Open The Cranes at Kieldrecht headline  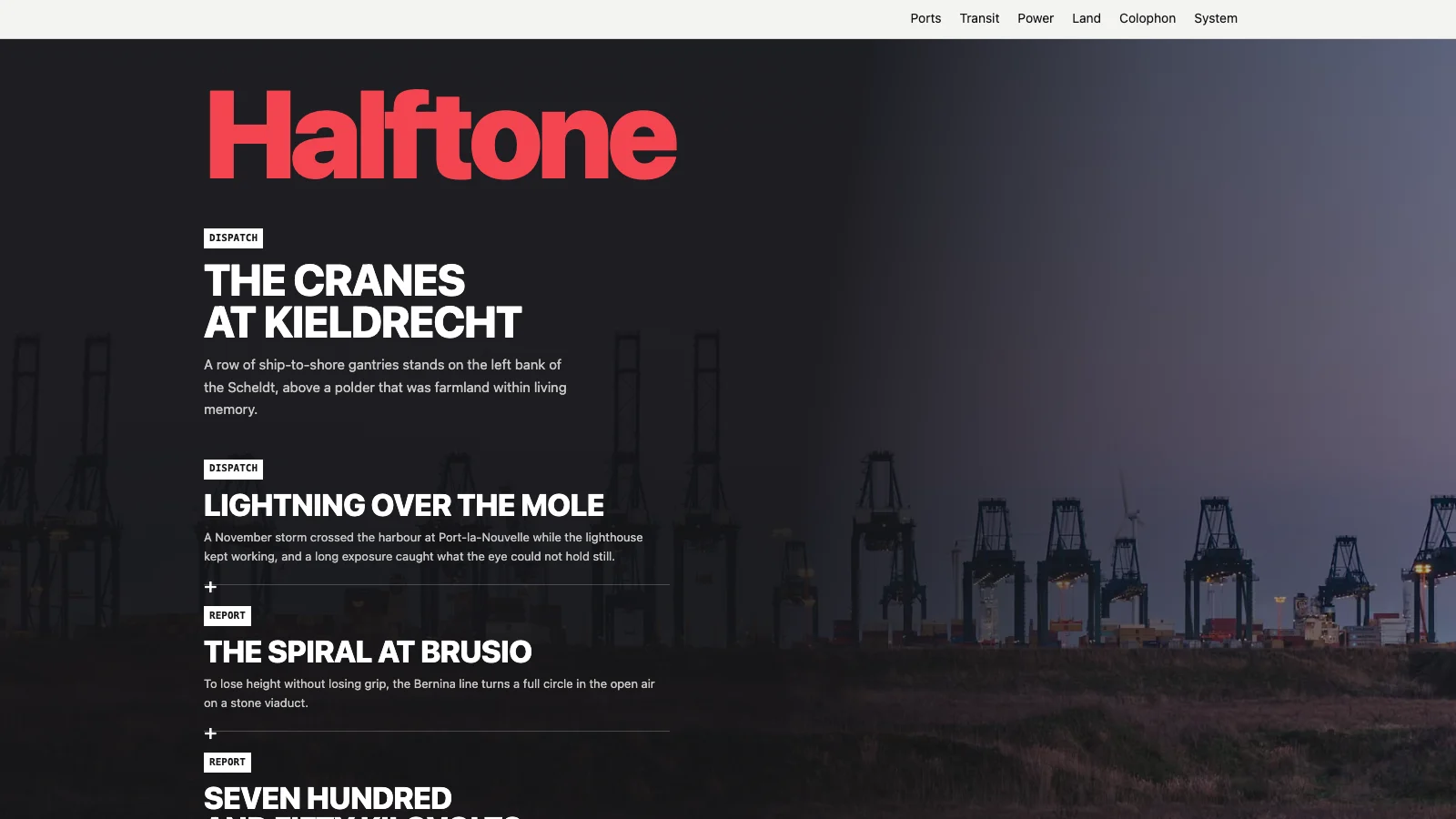[x=362, y=301]
